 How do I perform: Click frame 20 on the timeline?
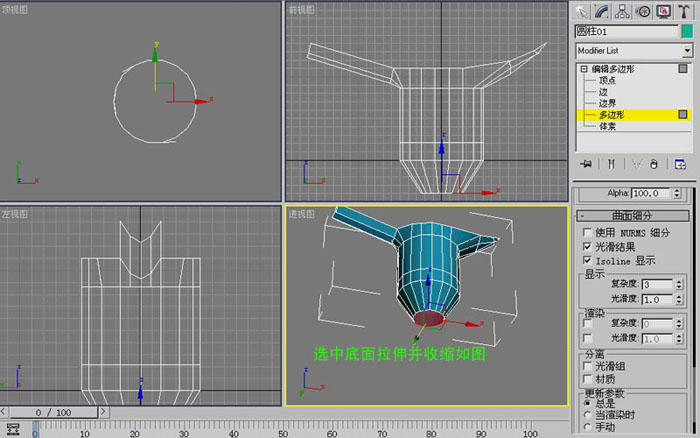(134, 434)
